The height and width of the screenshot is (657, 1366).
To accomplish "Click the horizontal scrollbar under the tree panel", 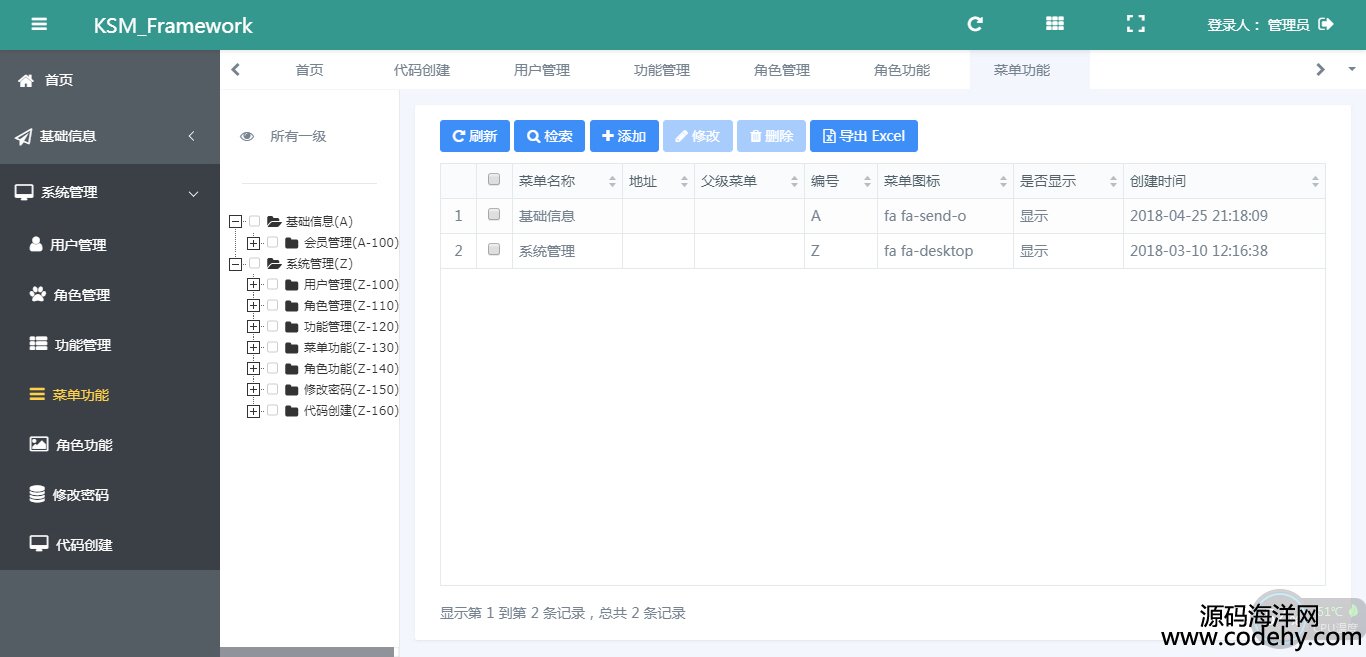I will (307, 652).
